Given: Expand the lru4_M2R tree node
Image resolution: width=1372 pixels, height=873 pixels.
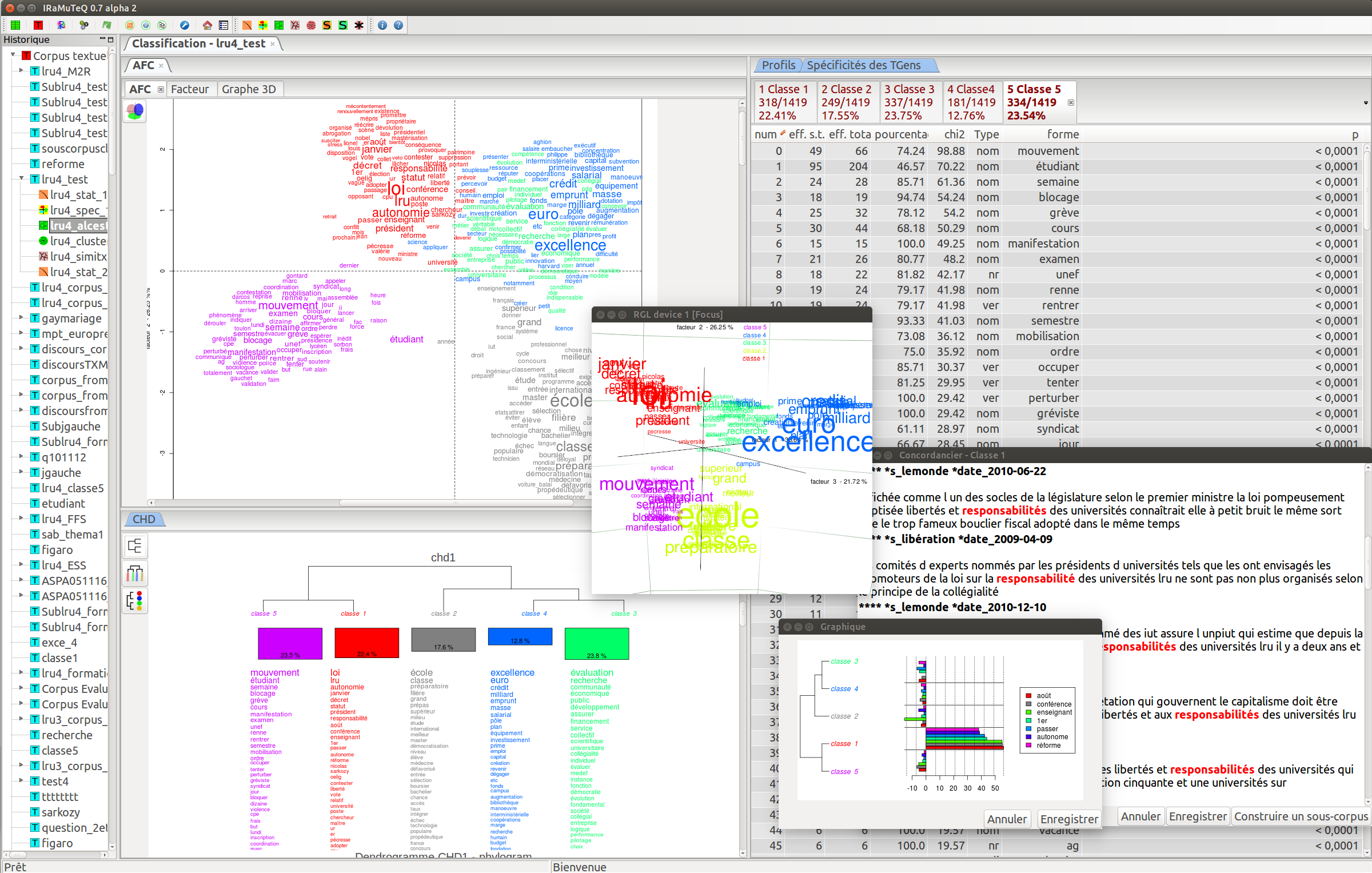Looking at the screenshot, I should [x=21, y=71].
